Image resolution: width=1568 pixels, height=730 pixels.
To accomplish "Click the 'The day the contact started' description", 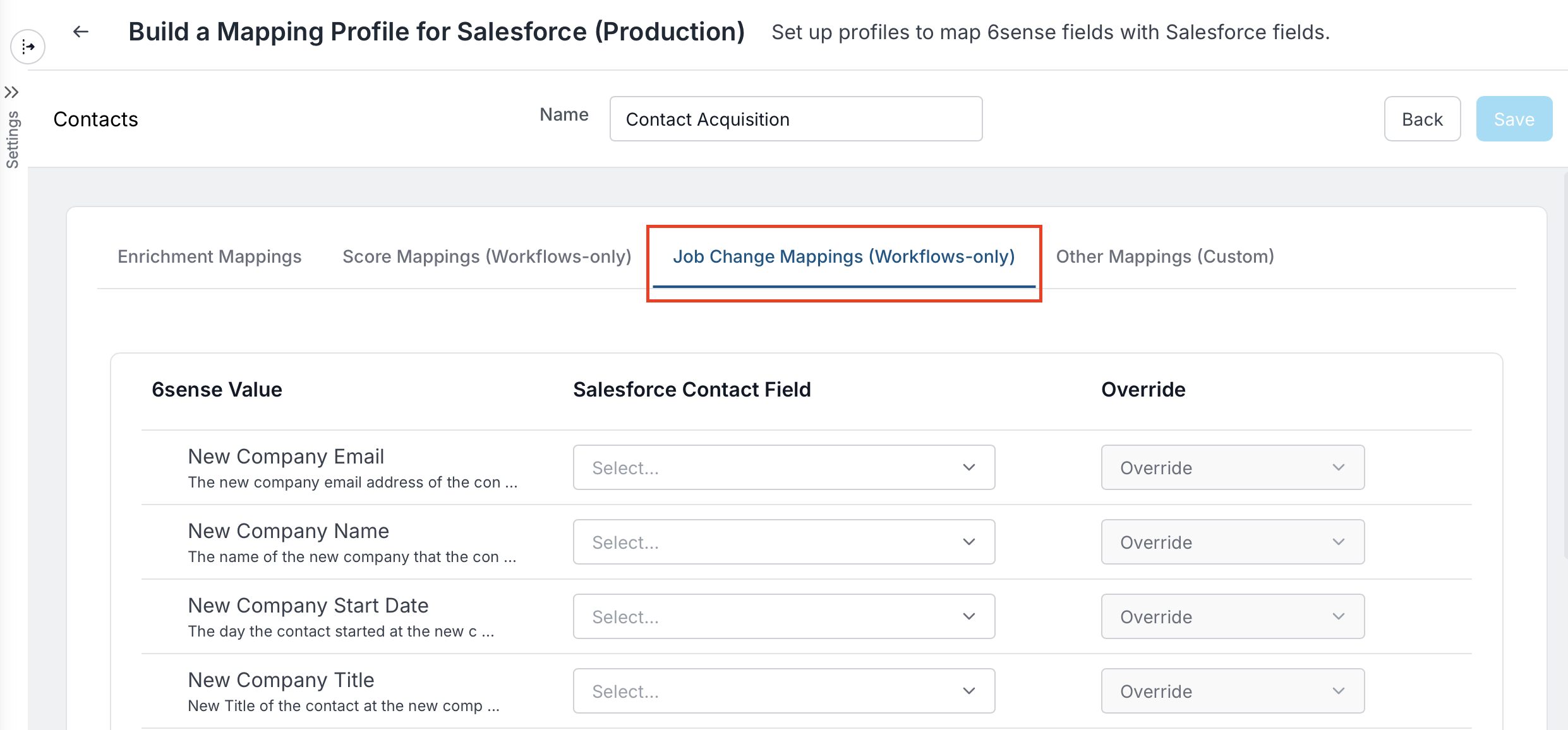I will click(341, 631).
